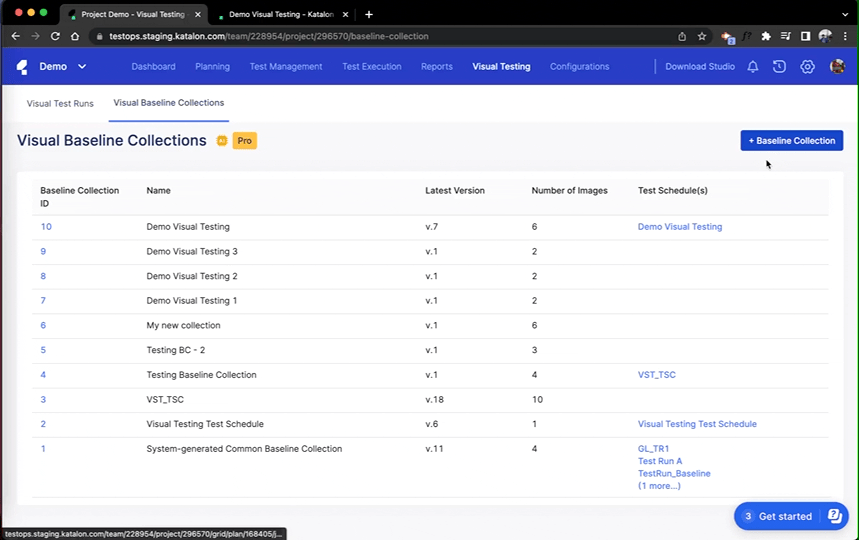859x540 pixels.
Task: Go to browser home page icon
Action: click(x=75, y=36)
